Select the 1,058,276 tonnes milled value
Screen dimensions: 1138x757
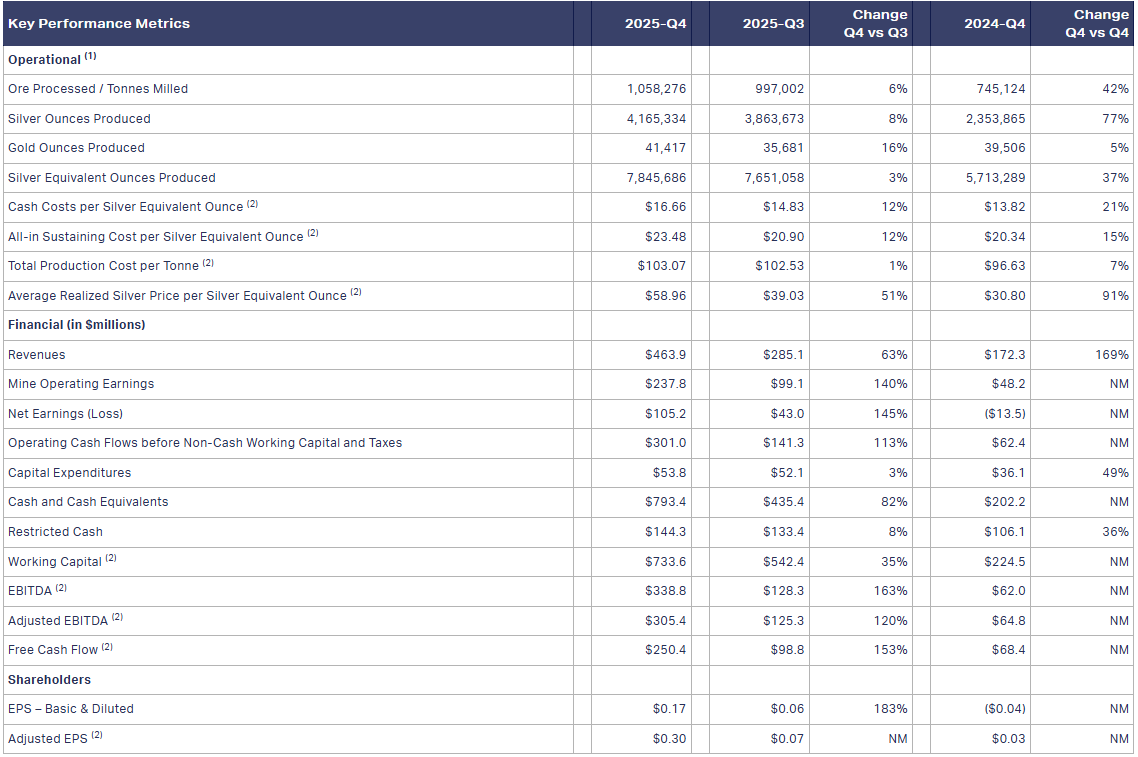click(x=656, y=89)
